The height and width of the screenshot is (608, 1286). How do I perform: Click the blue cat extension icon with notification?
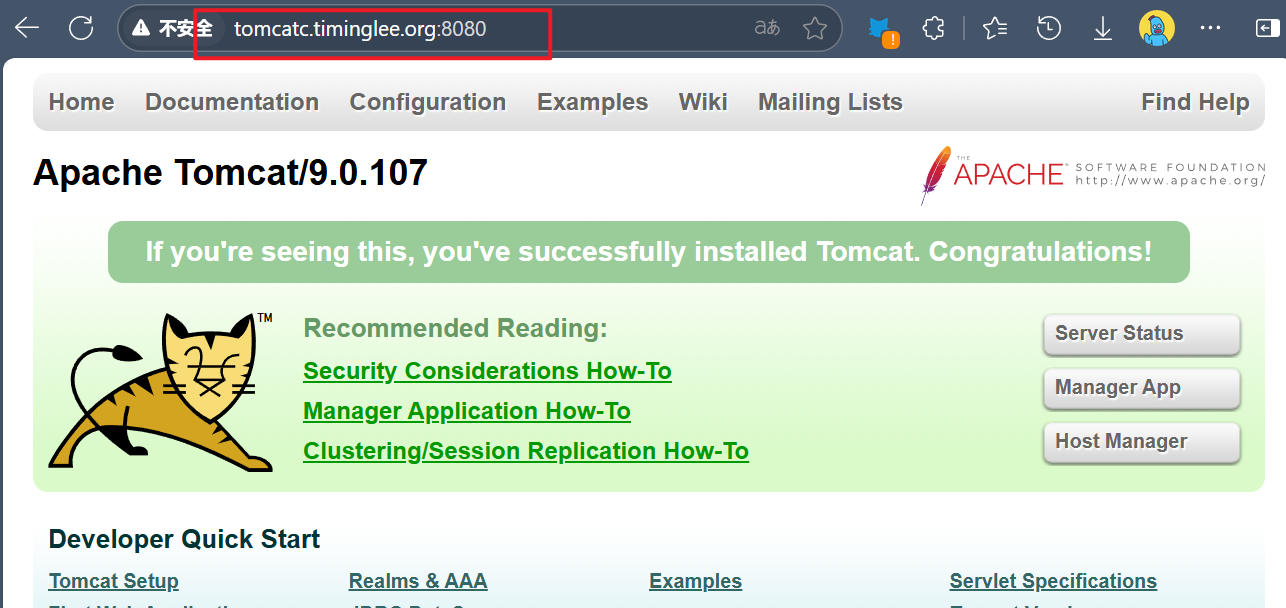point(879,28)
